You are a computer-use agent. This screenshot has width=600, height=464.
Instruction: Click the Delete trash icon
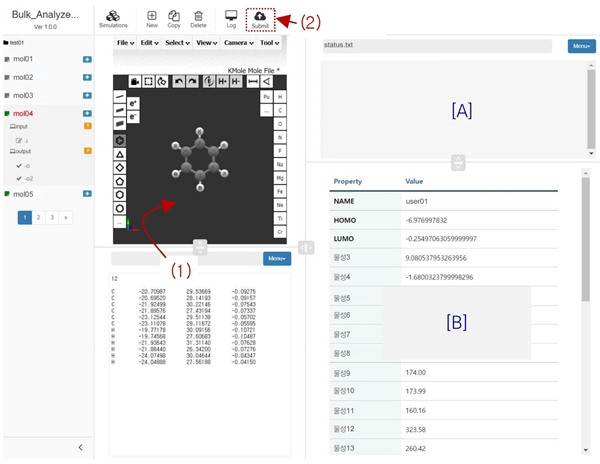[x=199, y=16]
